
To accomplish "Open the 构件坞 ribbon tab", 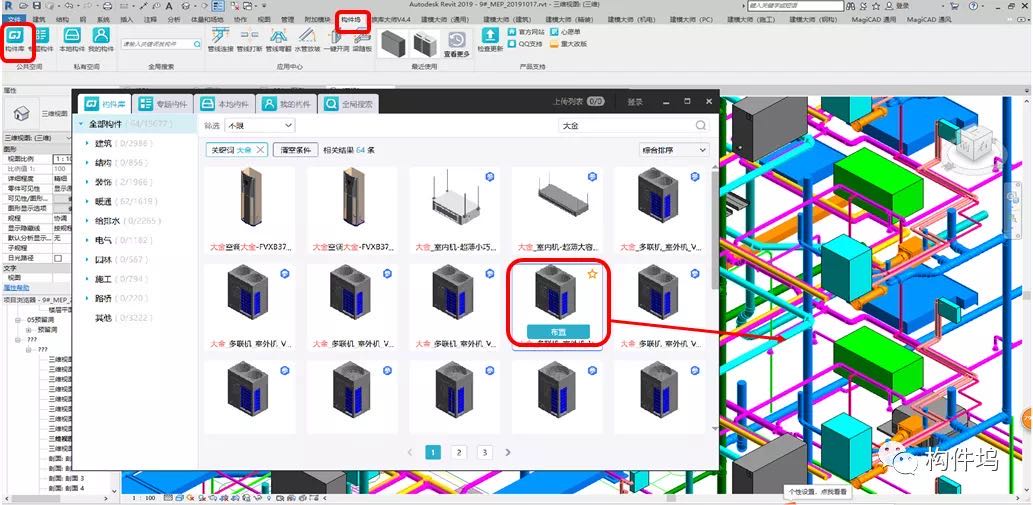I will (351, 20).
